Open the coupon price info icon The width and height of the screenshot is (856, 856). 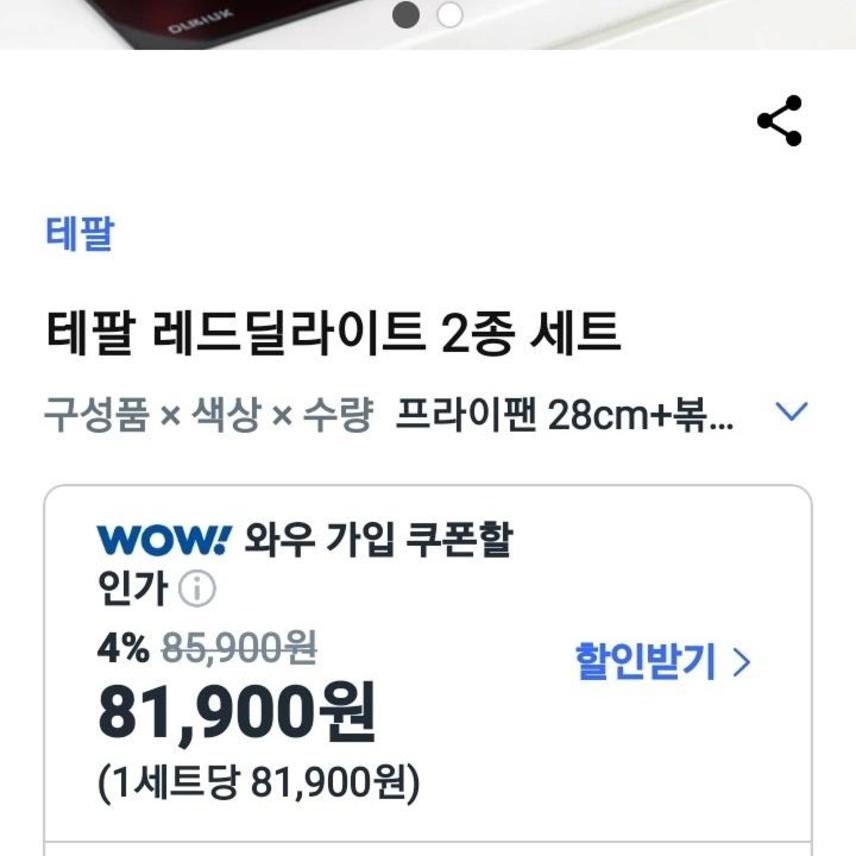coord(197,588)
